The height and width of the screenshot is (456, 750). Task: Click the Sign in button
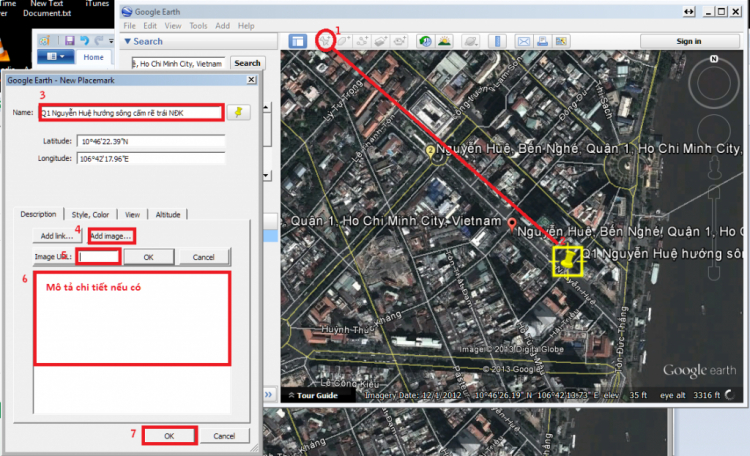click(x=689, y=41)
